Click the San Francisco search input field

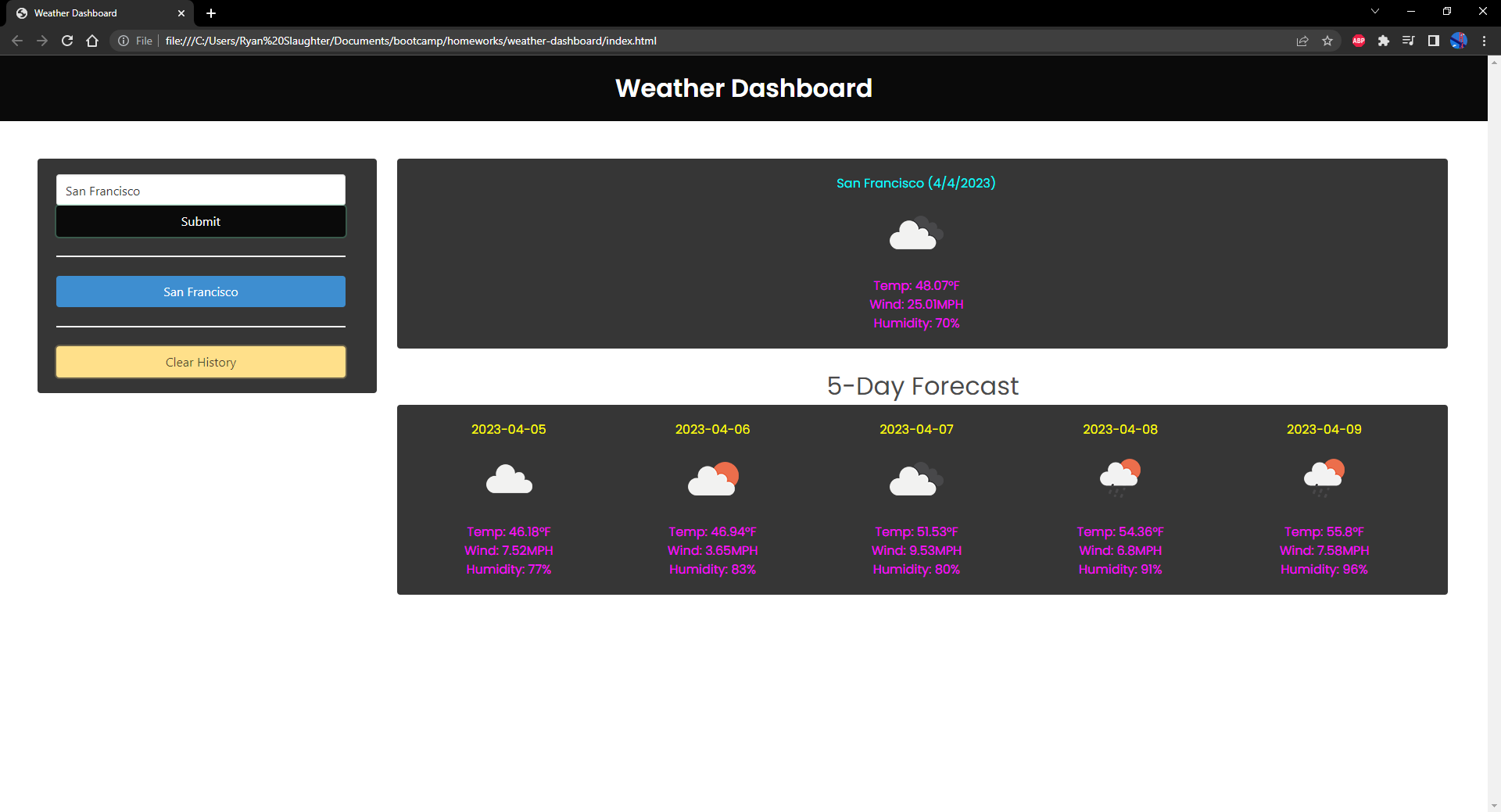pyautogui.click(x=200, y=190)
